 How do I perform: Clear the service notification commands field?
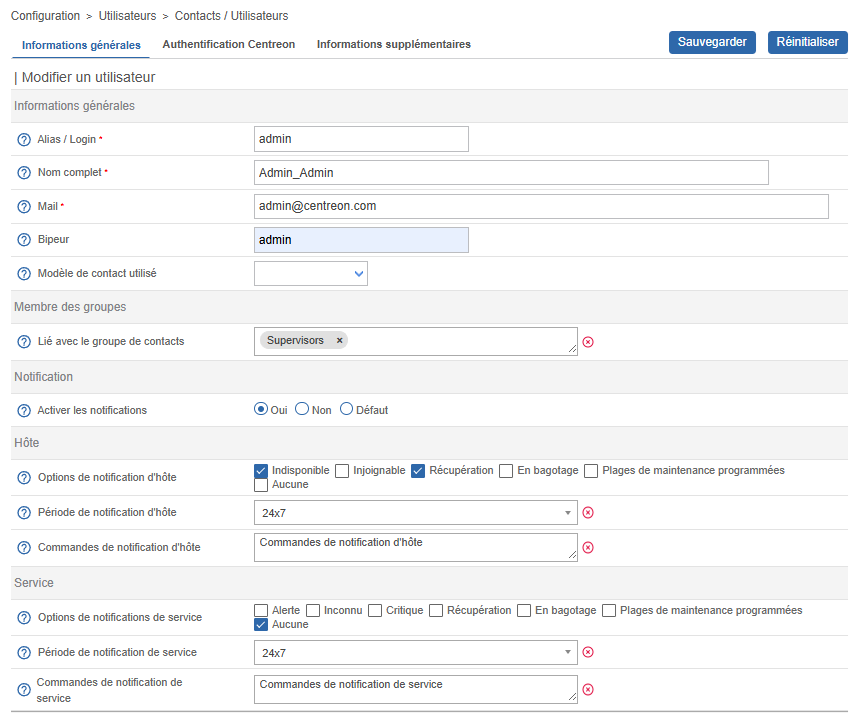pos(588,689)
